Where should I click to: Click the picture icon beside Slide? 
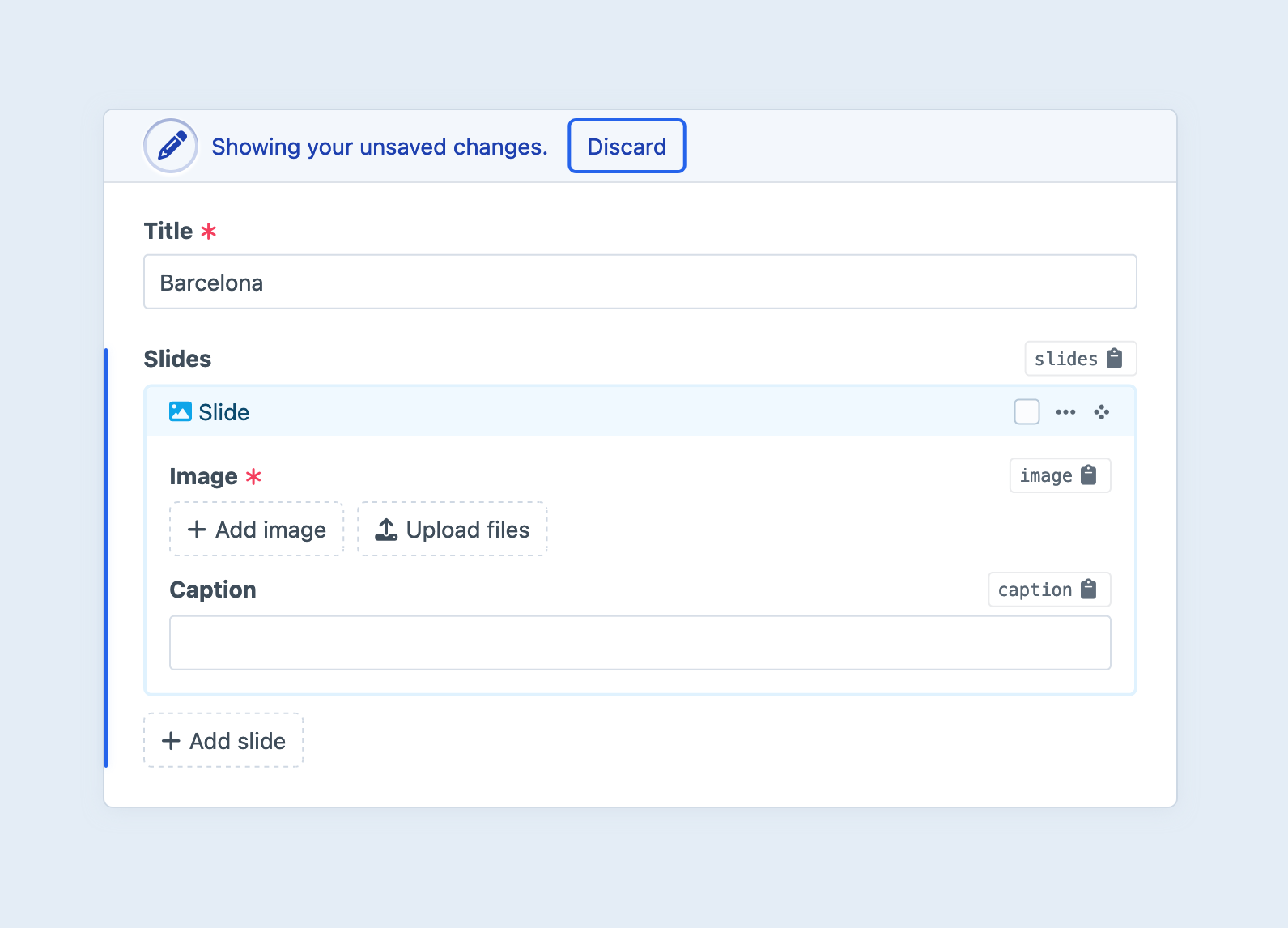(x=180, y=412)
